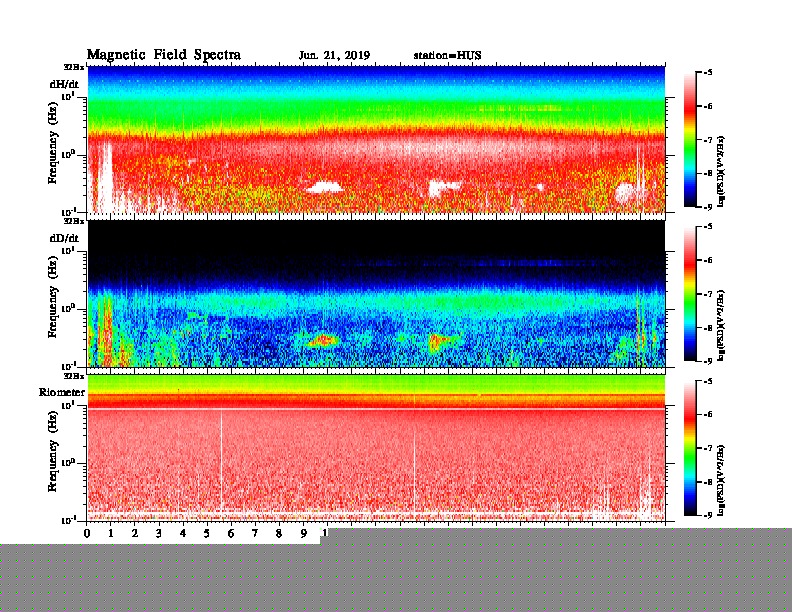The height and width of the screenshot is (612, 792).
Task: Click the log PSD label beside dH/dt colorbar
Action: [x=721, y=171]
